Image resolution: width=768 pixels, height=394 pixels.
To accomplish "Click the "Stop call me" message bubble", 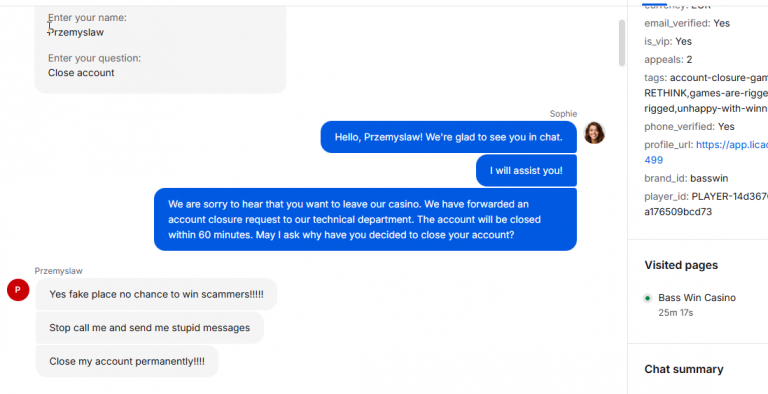I will (149, 328).
